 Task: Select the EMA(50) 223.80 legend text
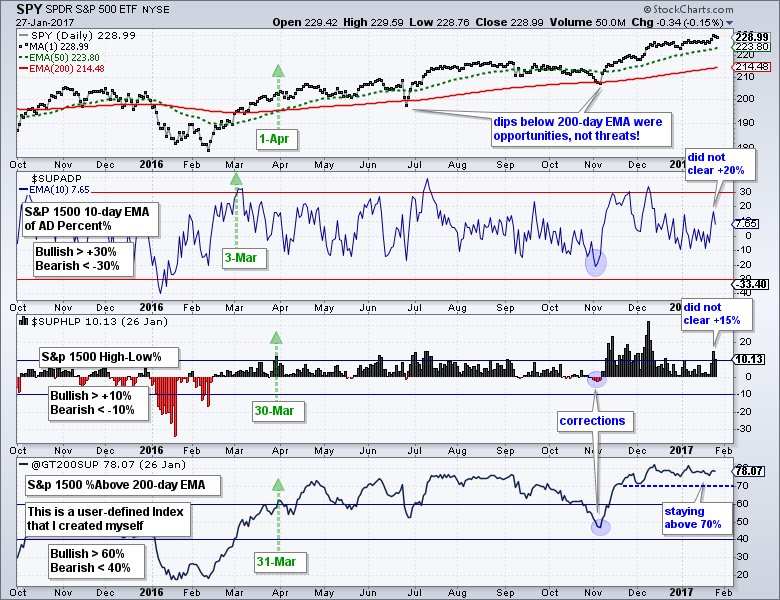64,58
